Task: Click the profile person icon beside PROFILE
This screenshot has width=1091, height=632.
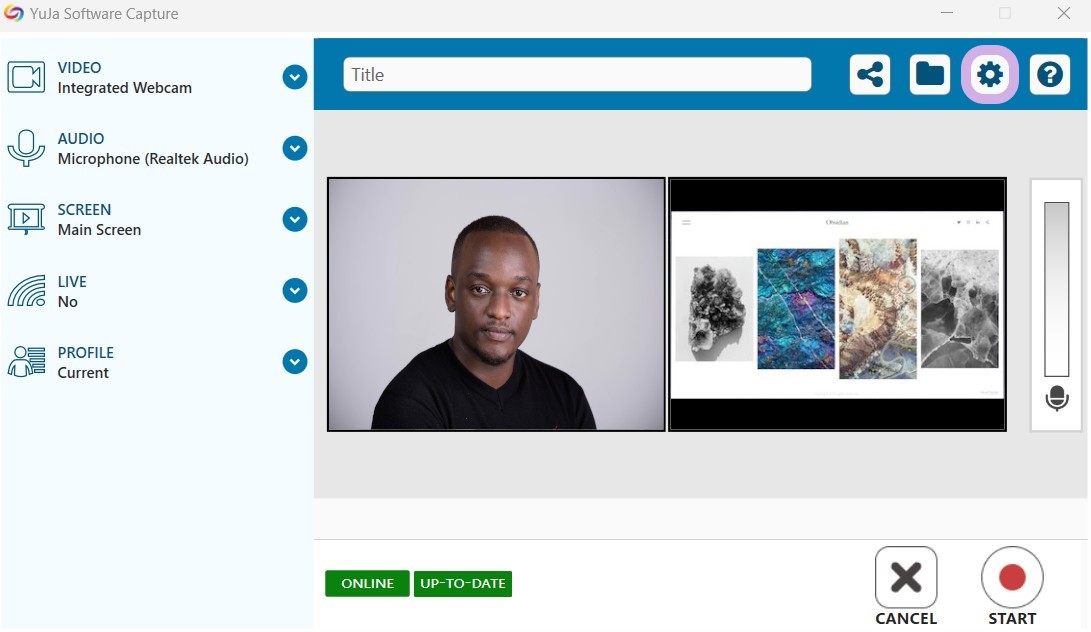Action: click(x=26, y=361)
